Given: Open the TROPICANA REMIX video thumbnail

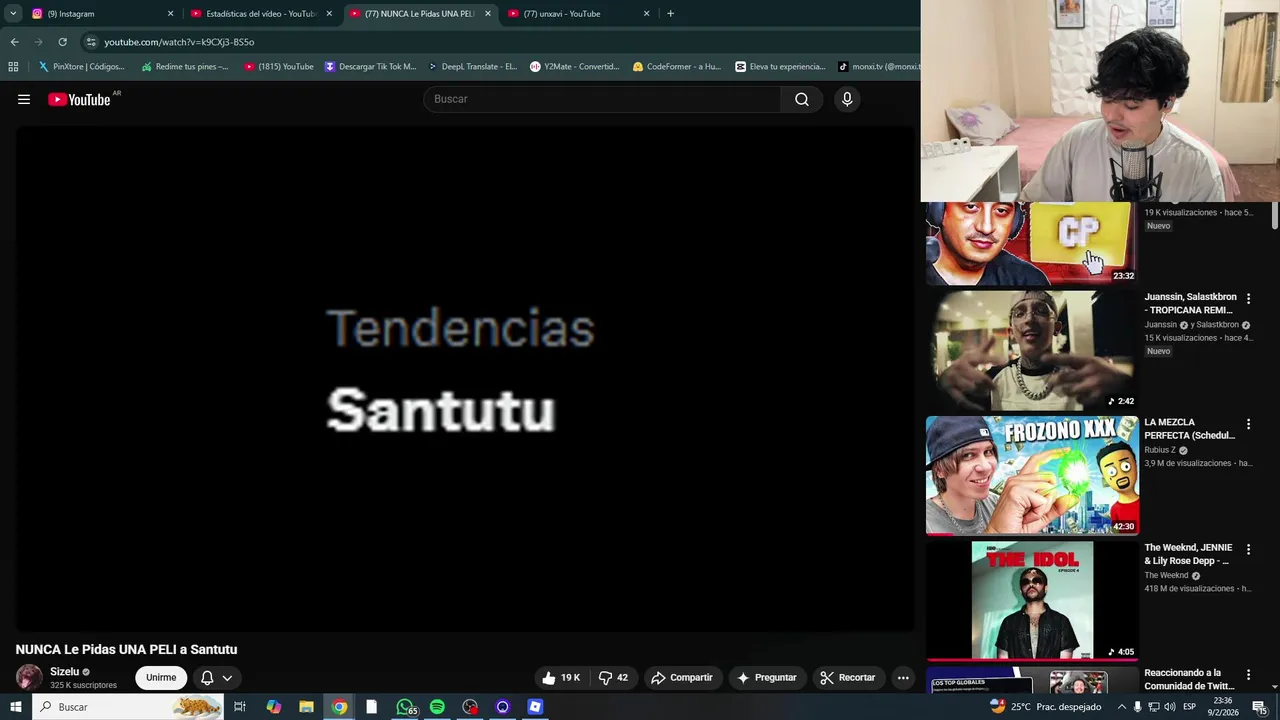Looking at the screenshot, I should click(1032, 350).
